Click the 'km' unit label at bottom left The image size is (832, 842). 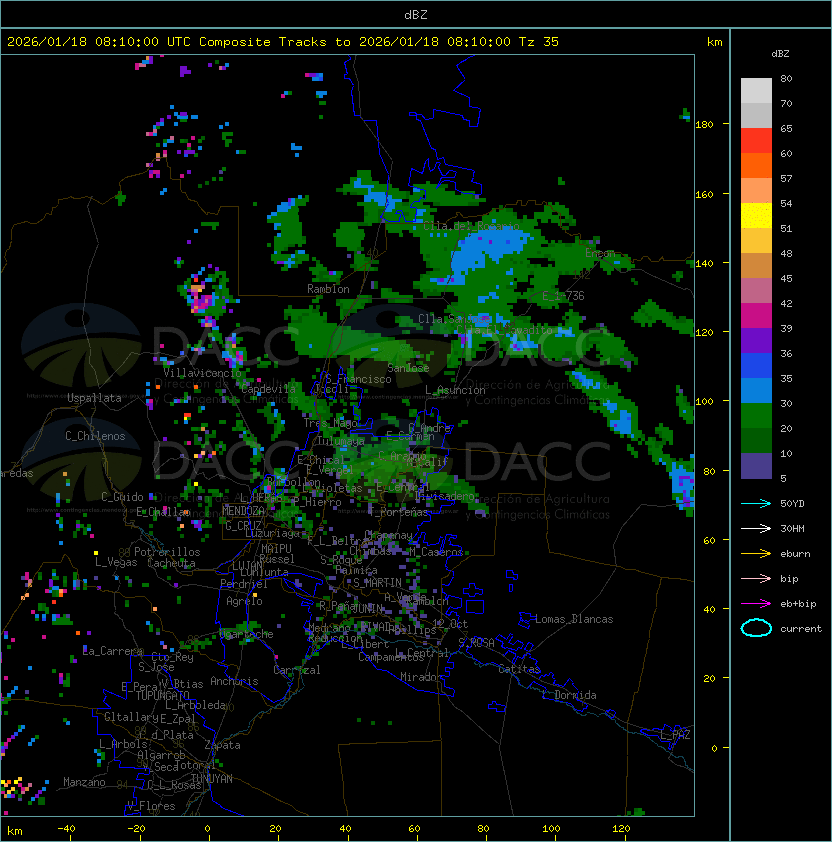(15, 831)
